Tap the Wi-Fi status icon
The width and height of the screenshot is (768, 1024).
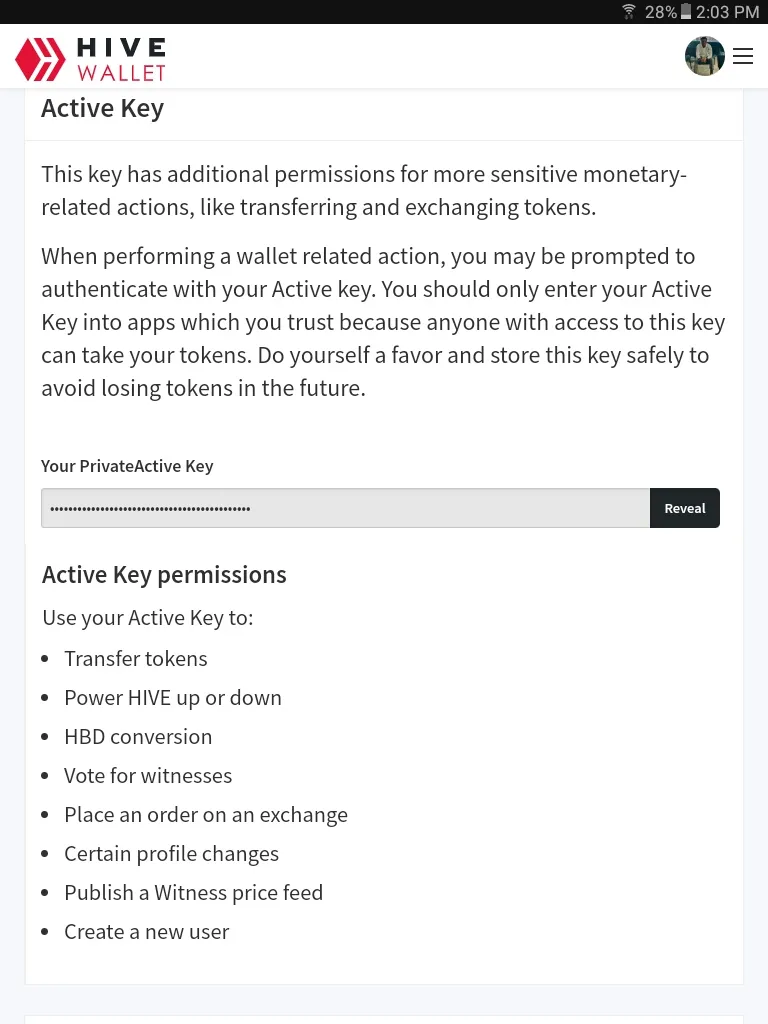[628, 12]
